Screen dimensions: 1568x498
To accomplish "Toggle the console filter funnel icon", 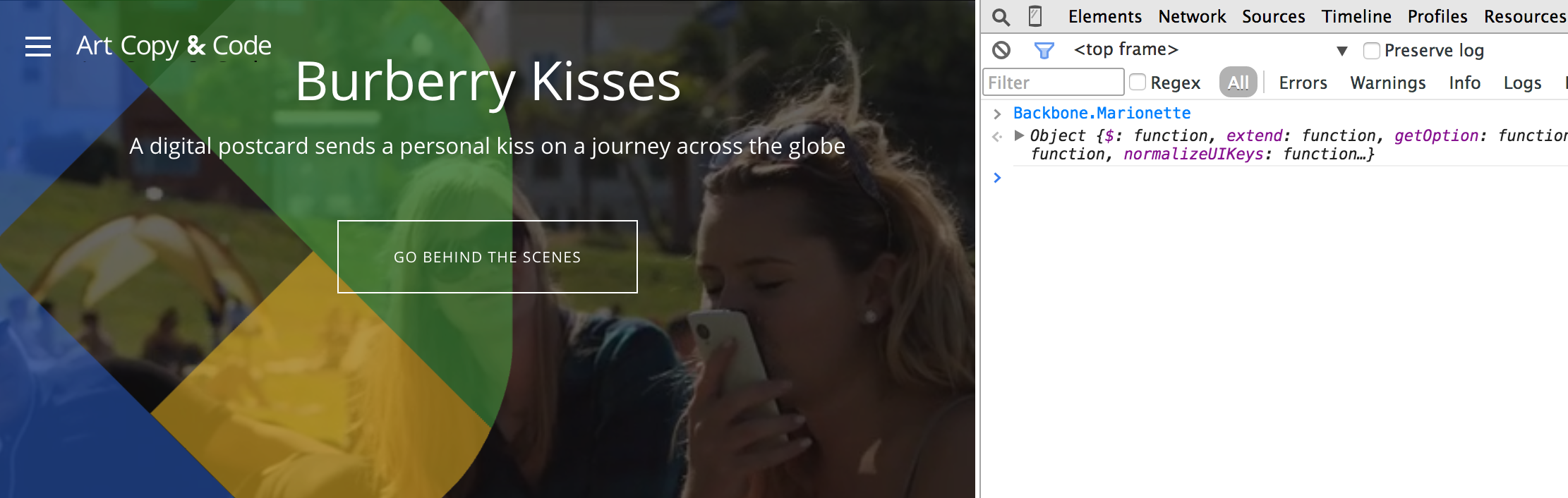I will pos(1044,50).
